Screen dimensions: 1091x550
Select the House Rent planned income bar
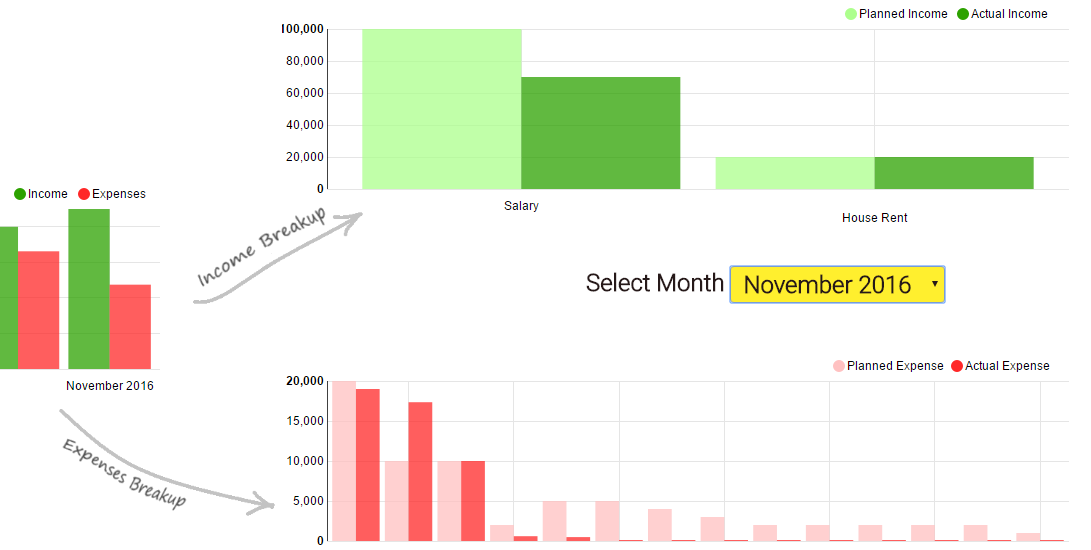click(794, 173)
